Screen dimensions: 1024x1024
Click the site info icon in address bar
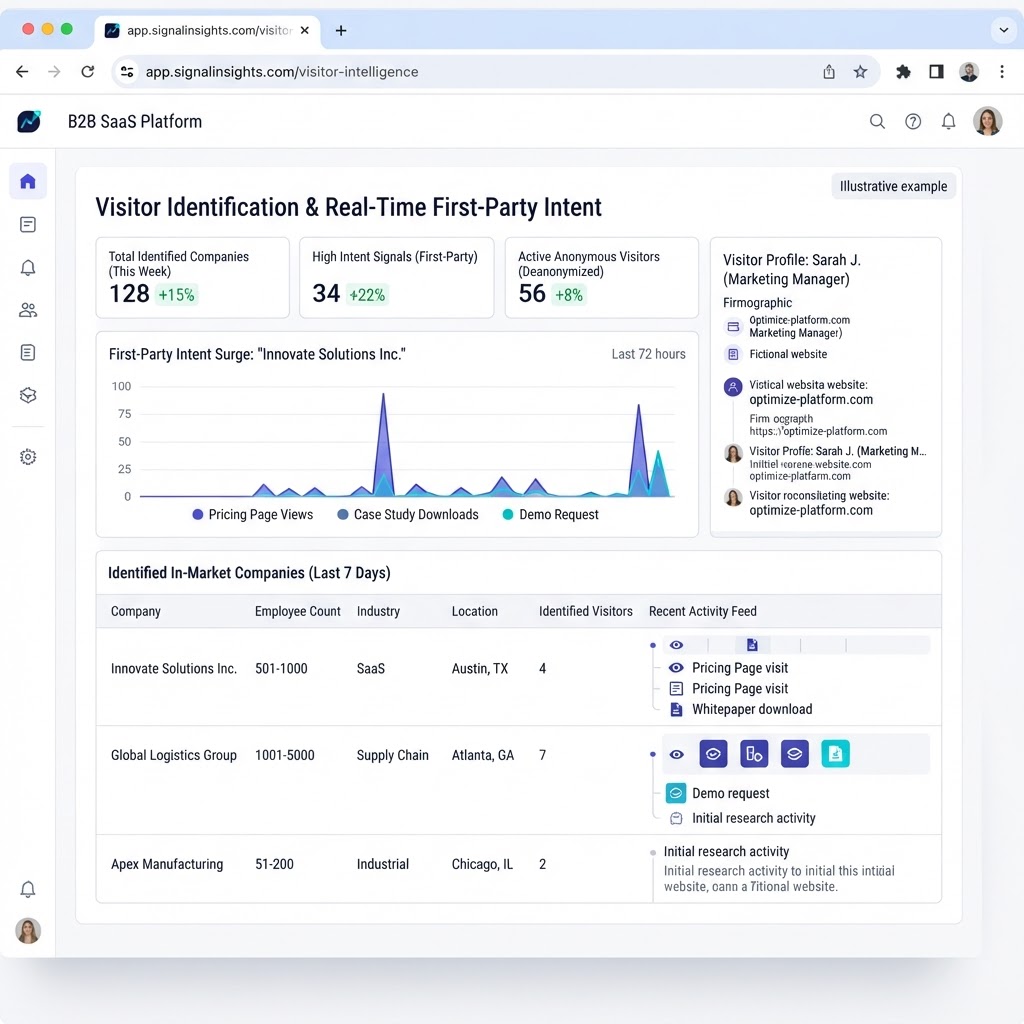tap(127, 72)
